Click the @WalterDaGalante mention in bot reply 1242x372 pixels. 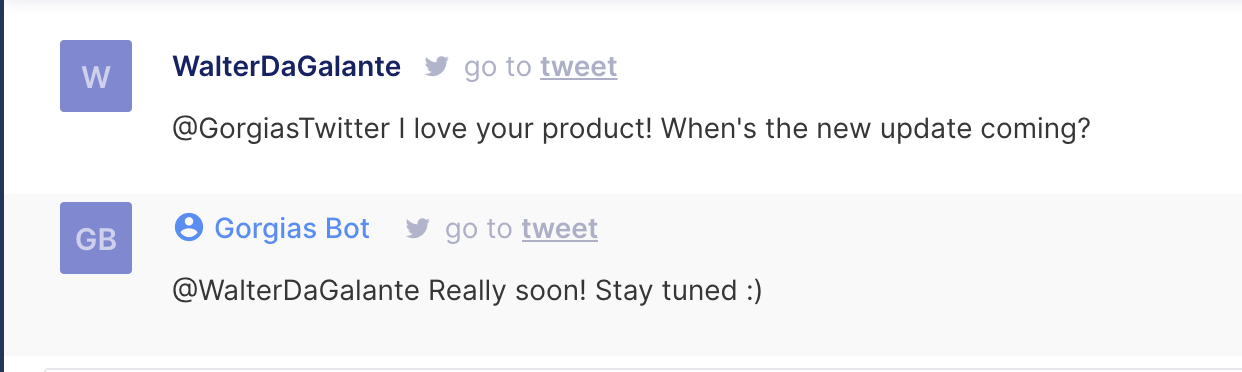pyautogui.click(x=297, y=292)
